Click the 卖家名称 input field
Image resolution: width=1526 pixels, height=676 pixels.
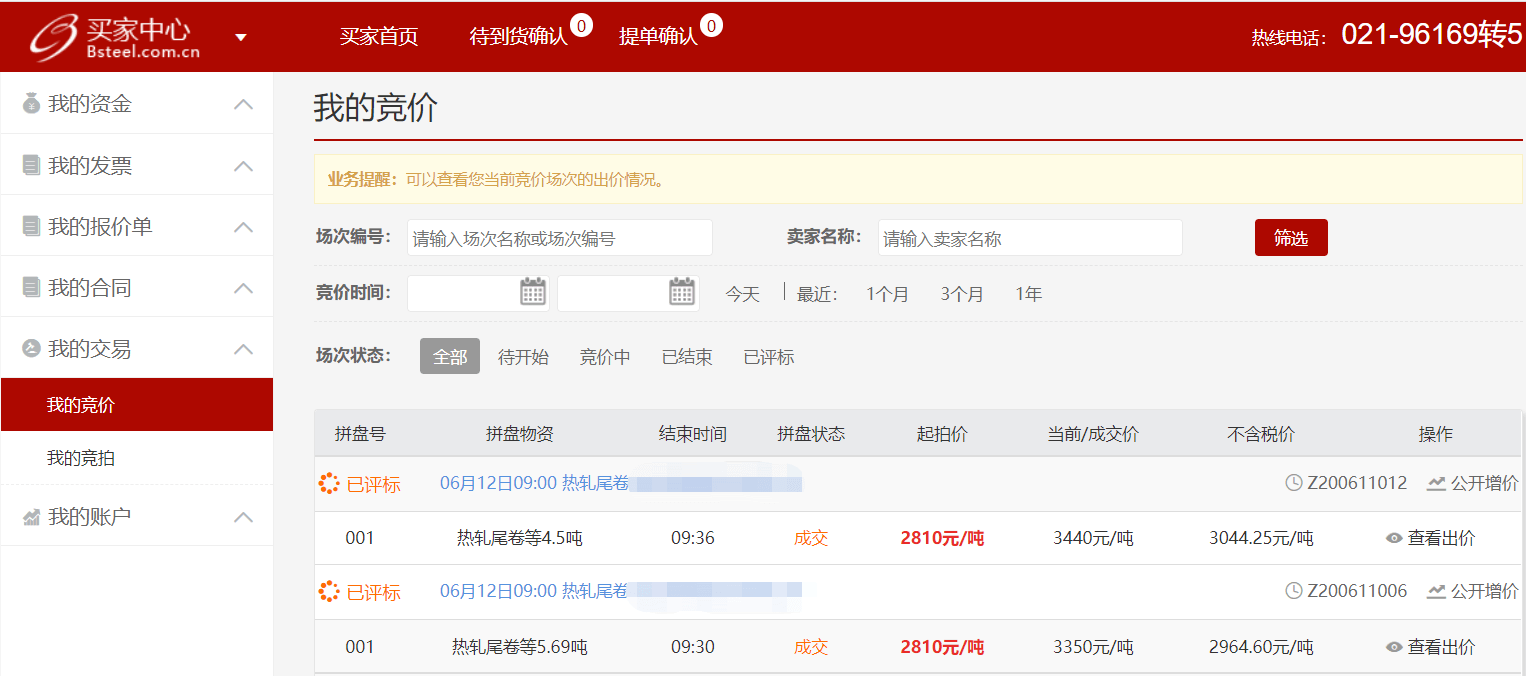(1030, 238)
